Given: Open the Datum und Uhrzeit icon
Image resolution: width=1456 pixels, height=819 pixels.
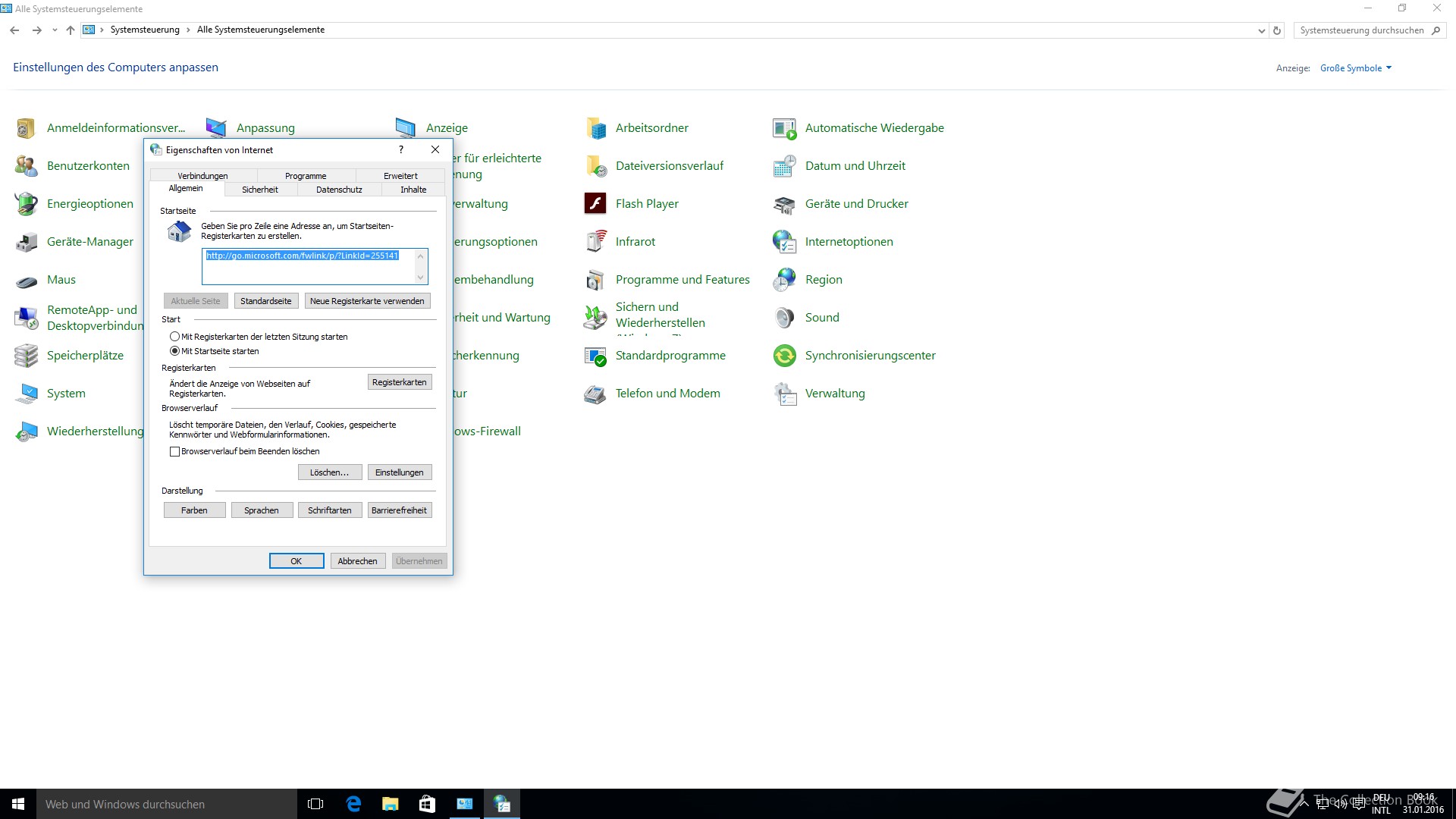Looking at the screenshot, I should [785, 165].
